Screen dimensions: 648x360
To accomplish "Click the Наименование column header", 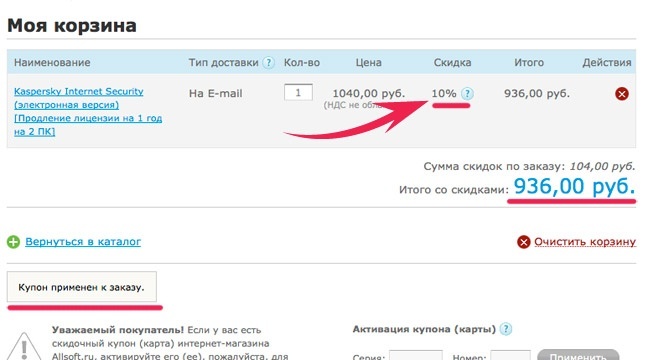I will 52,62.
